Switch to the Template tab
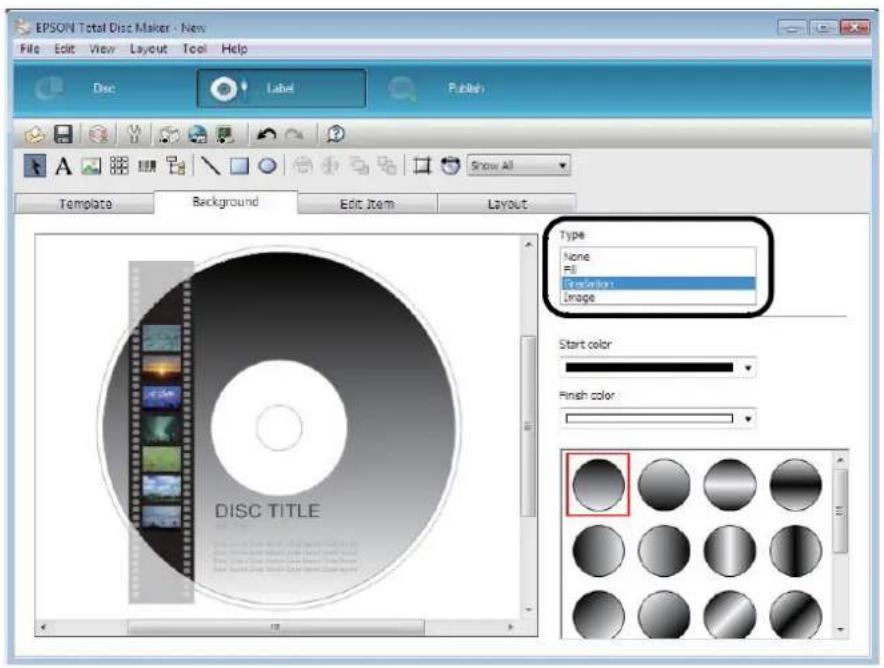Screen dimensions: 884x668 [x=85, y=204]
